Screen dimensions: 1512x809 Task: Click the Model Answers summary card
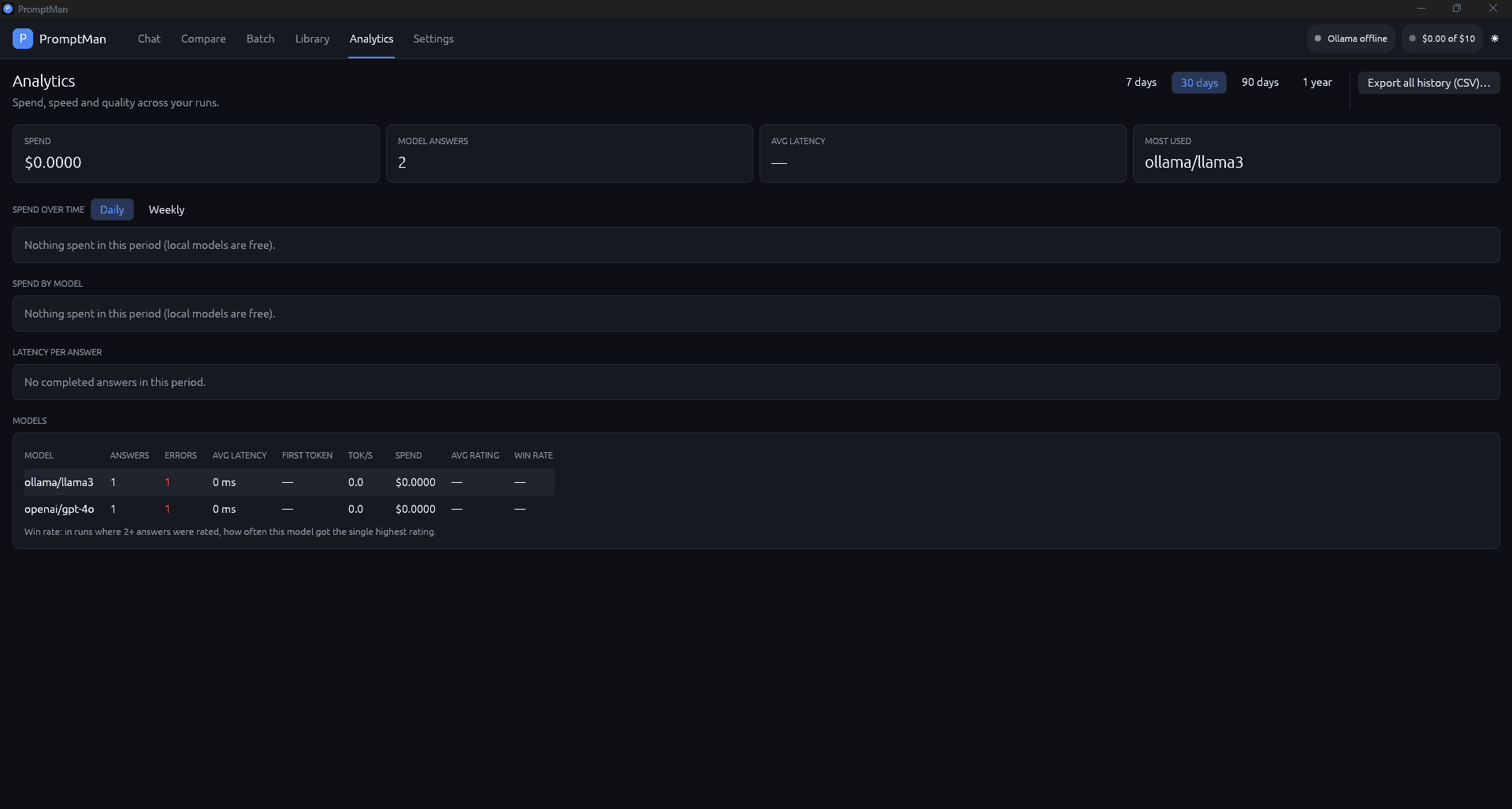tap(569, 154)
